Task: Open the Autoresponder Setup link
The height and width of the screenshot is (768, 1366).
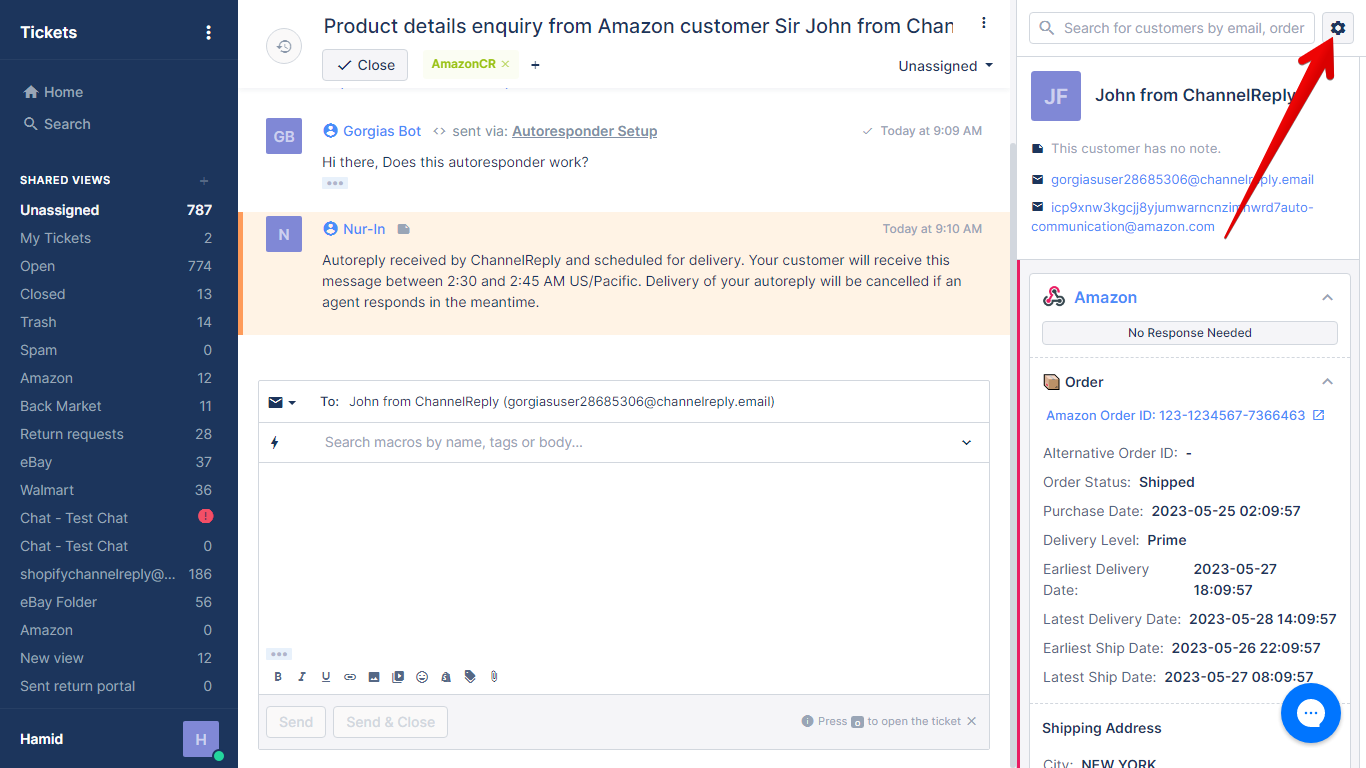Action: click(585, 131)
